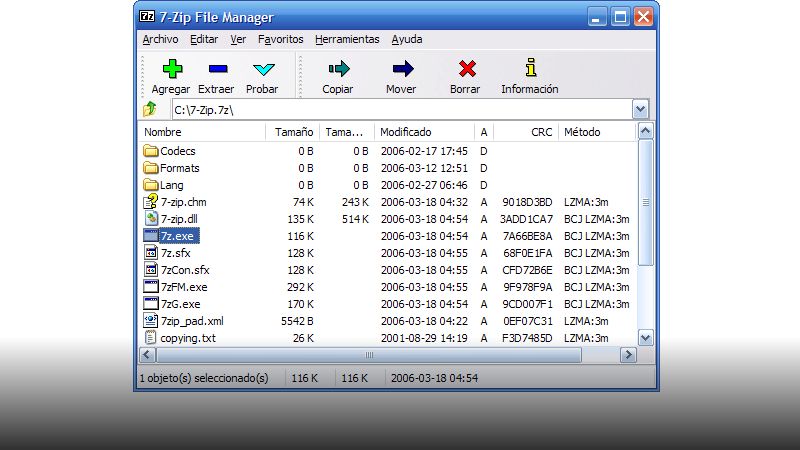
Task: Select the Lang folder icon
Action: [x=151, y=184]
